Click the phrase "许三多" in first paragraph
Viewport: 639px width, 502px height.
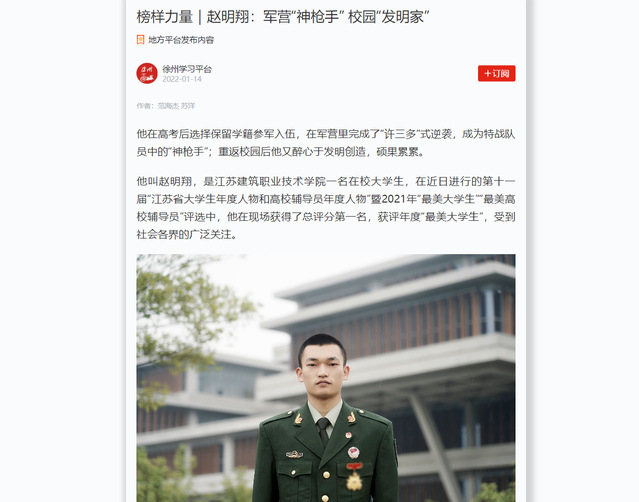pos(399,134)
